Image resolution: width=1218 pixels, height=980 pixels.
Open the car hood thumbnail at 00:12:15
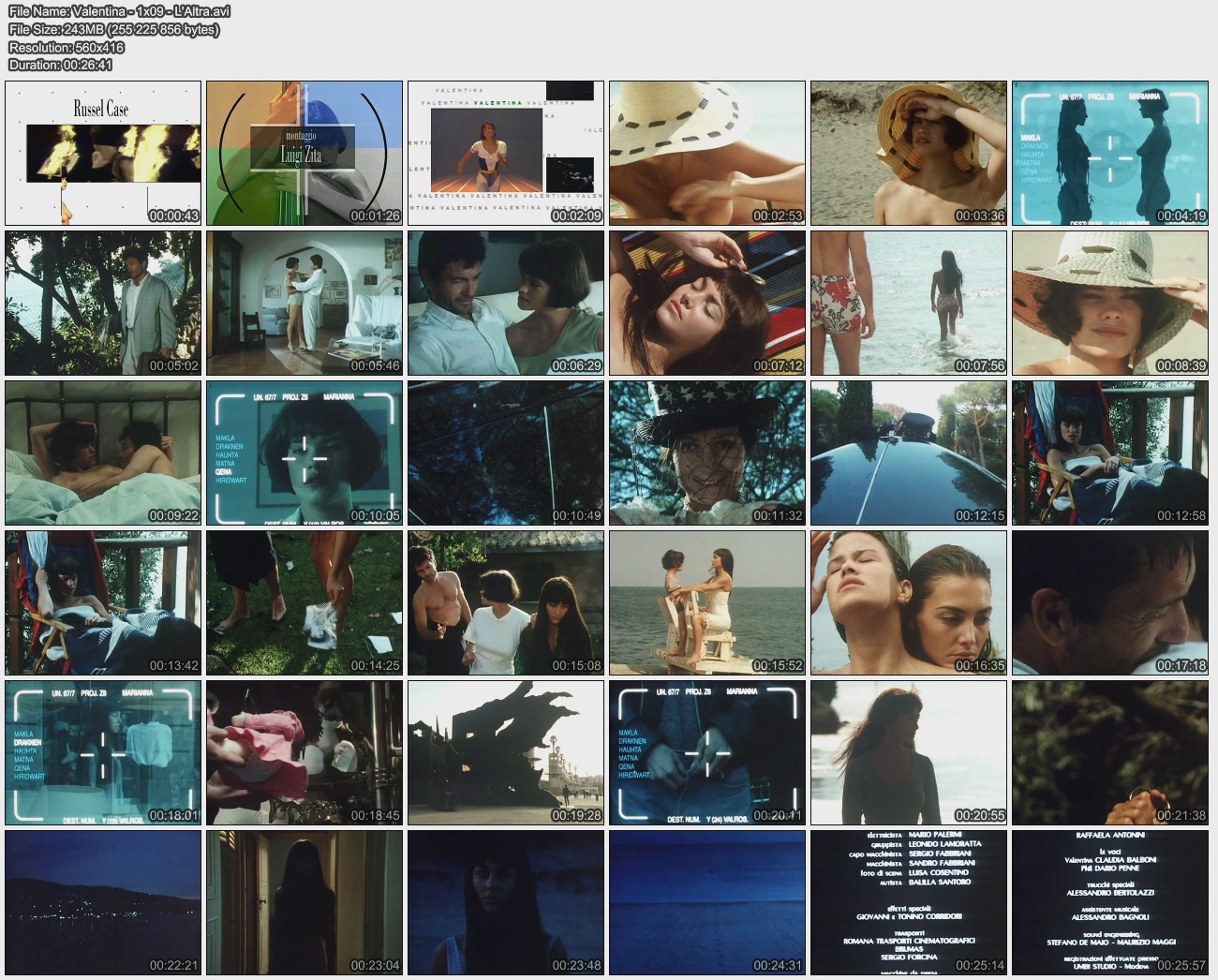click(909, 453)
